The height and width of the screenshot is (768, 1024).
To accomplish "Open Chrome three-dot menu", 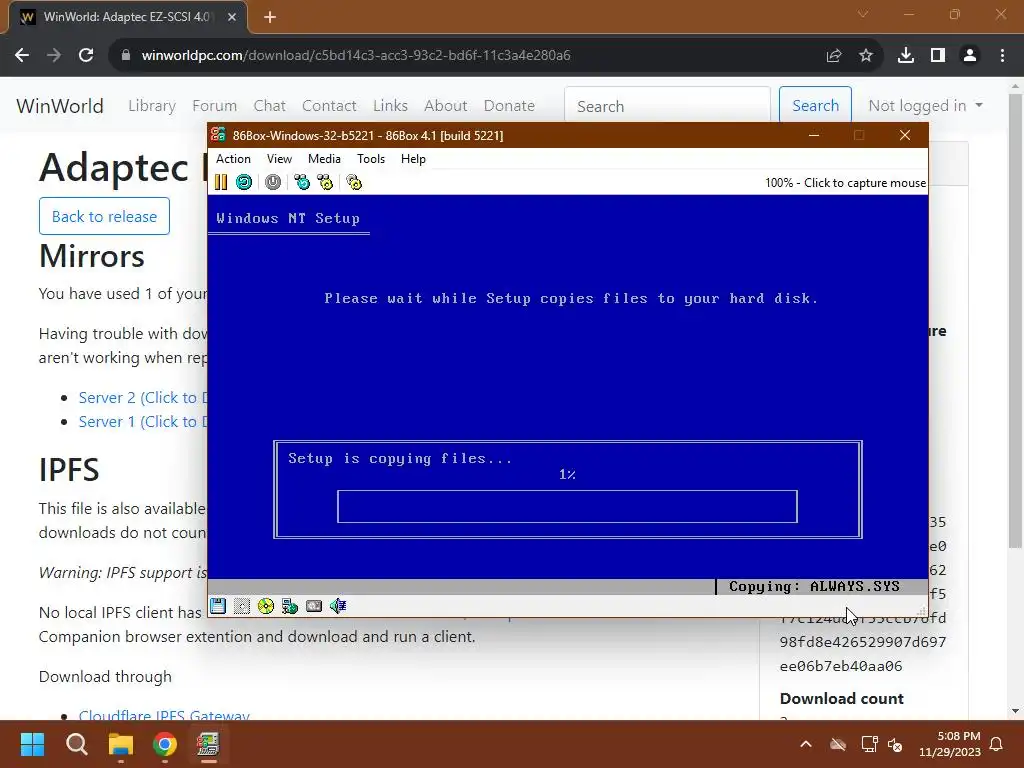I will [1002, 56].
